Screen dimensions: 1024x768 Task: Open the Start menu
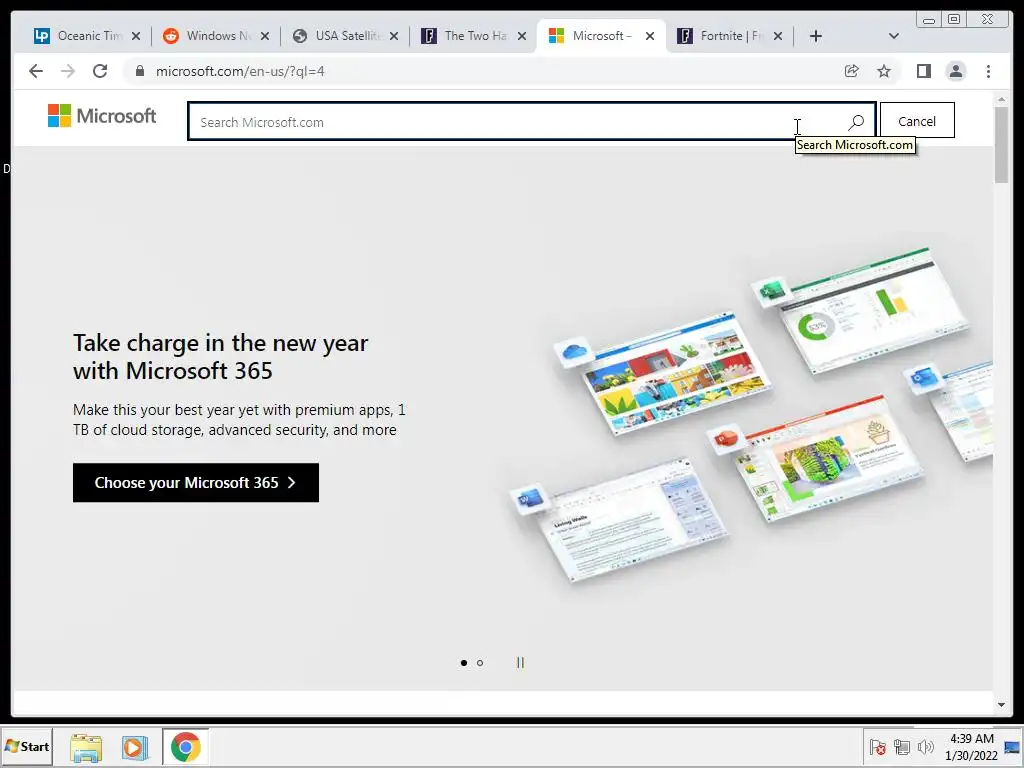(27, 746)
